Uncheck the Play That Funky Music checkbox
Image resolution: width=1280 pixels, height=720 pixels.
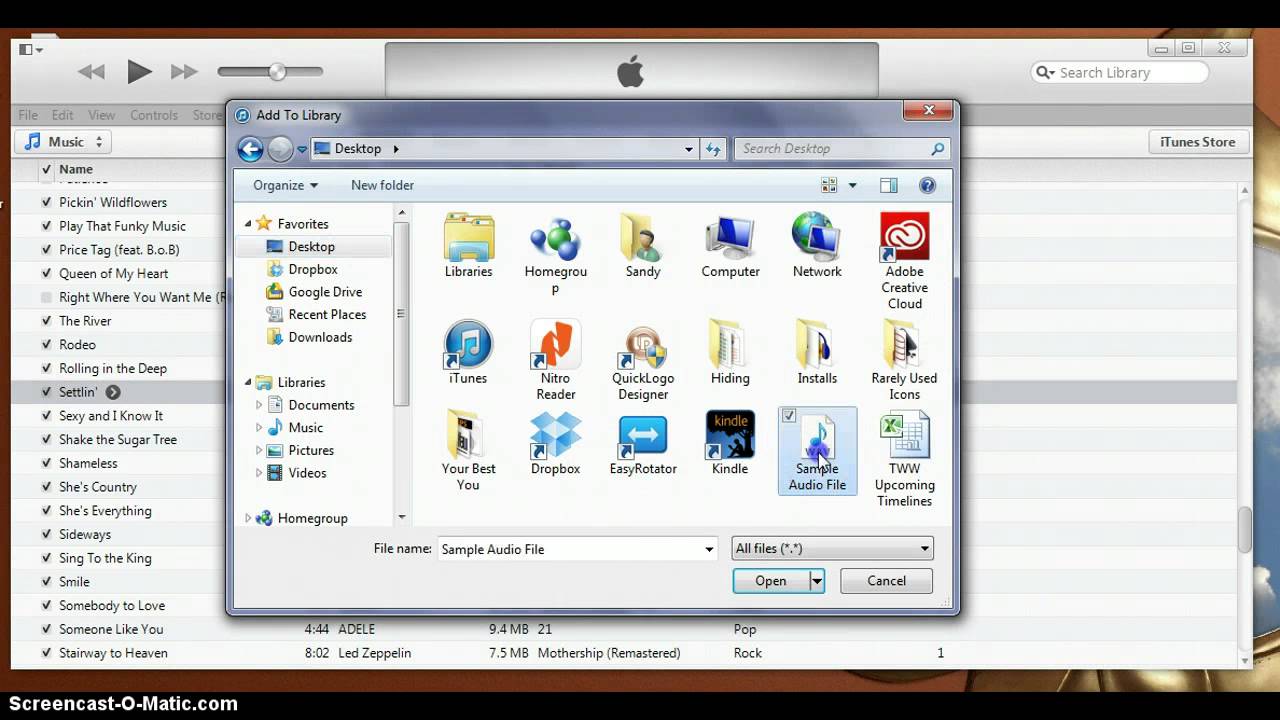[46, 226]
